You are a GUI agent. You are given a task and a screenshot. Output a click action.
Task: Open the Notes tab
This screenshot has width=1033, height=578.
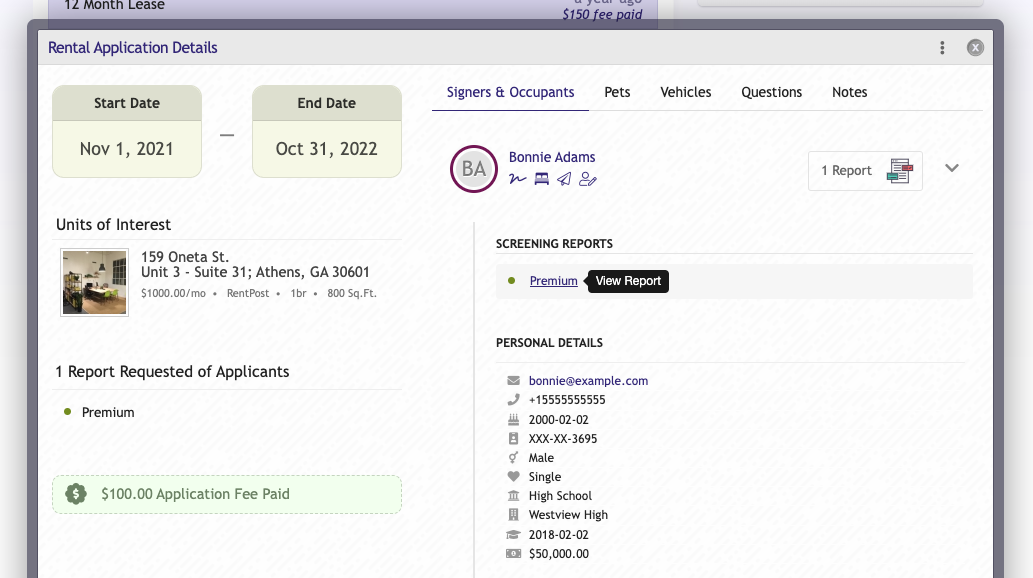pos(849,92)
